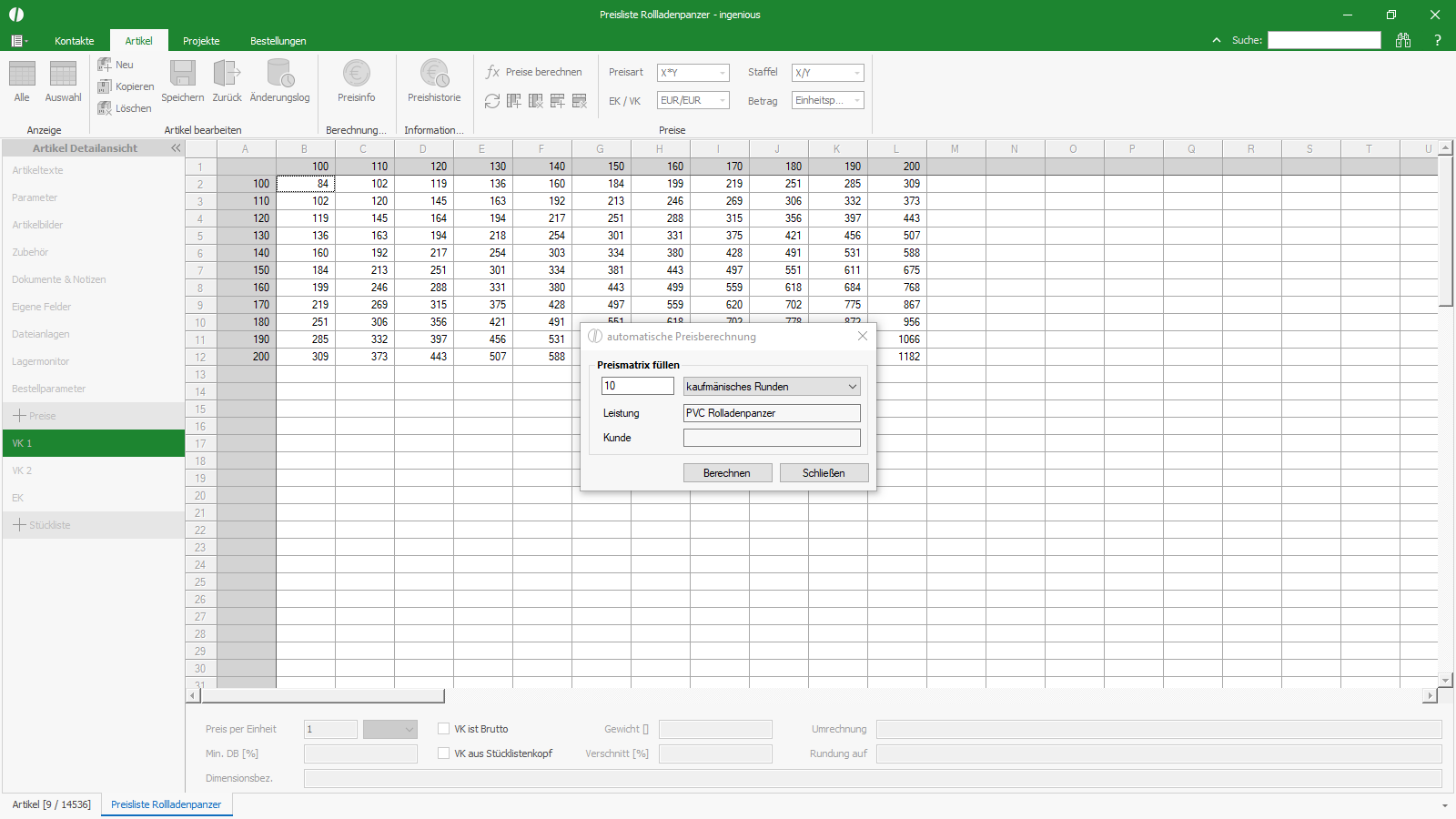1456x819 pixels.
Task: Select VK 1 price list
Action: point(93,443)
